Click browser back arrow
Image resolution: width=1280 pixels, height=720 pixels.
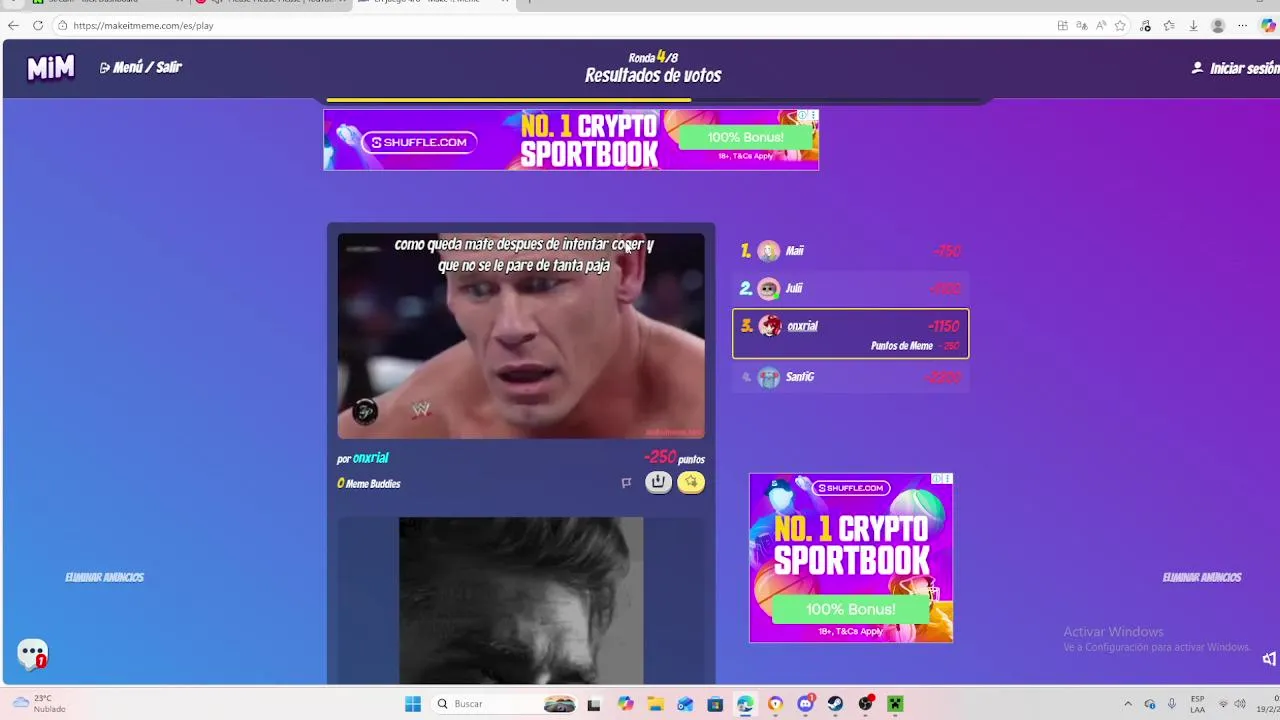coord(13,25)
